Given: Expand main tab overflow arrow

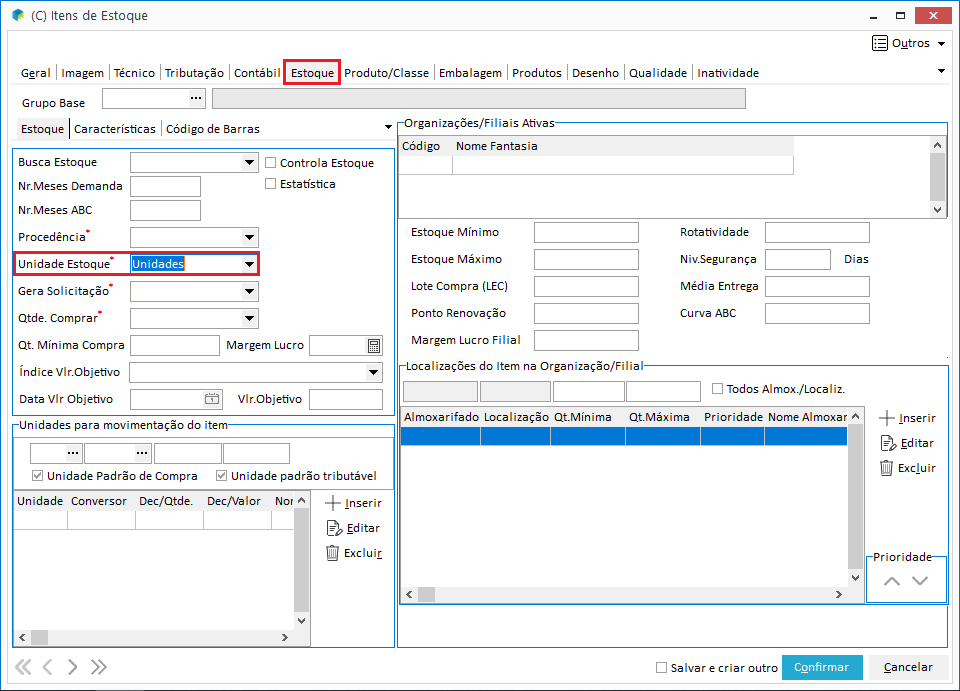Looking at the screenshot, I should [x=942, y=72].
